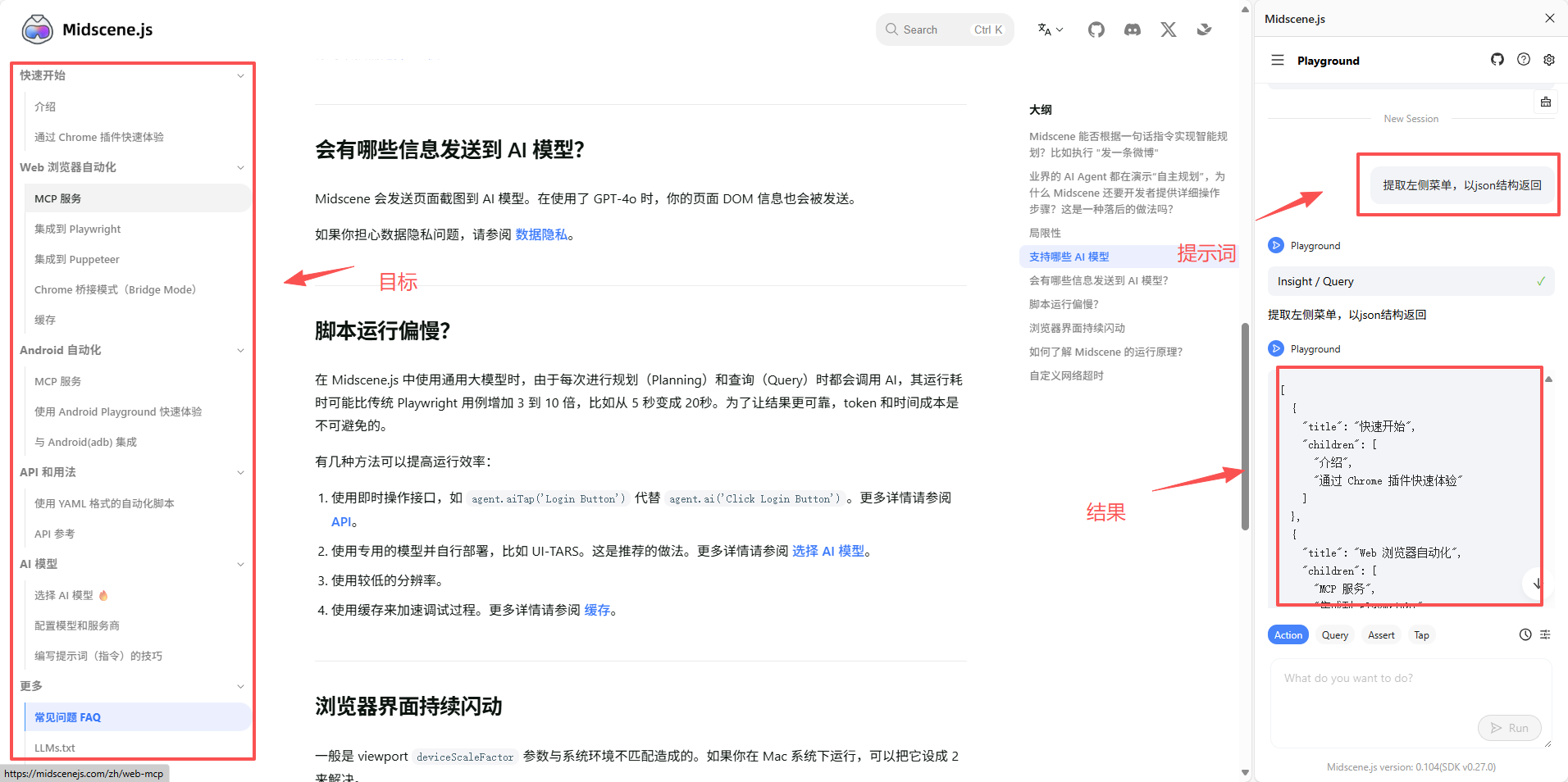
Task: Collapse the AI 模型 section
Action: tap(240, 564)
